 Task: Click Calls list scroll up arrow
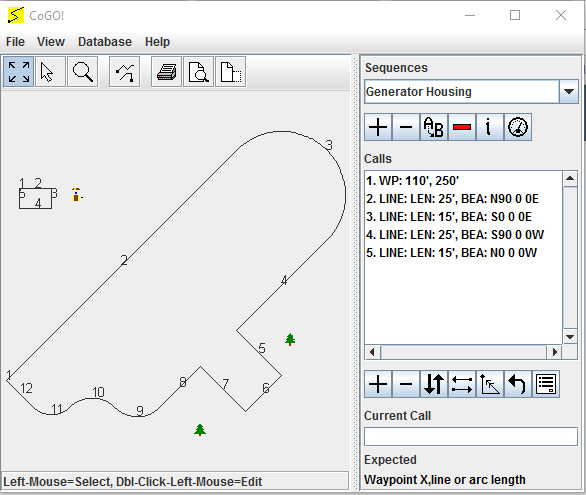(x=570, y=179)
